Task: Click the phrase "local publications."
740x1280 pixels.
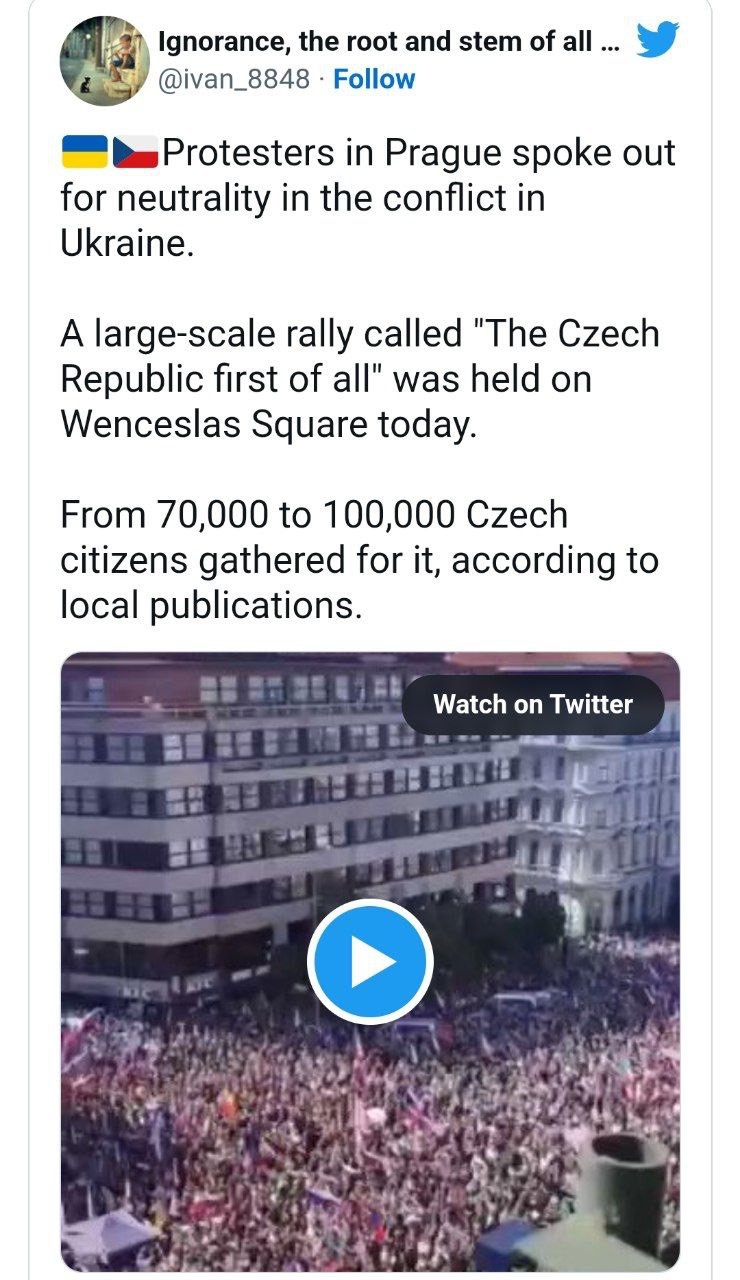Action: point(209,605)
